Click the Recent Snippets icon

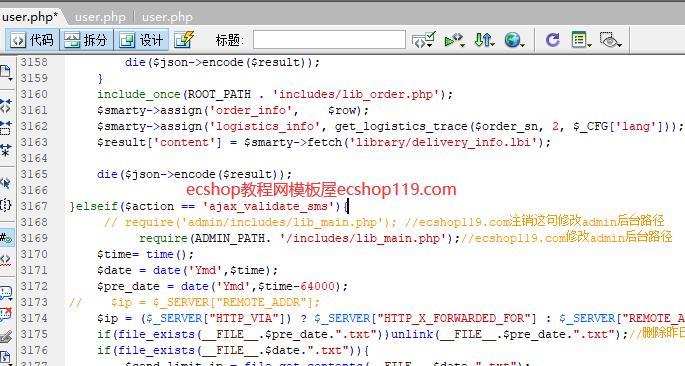(6, 357)
